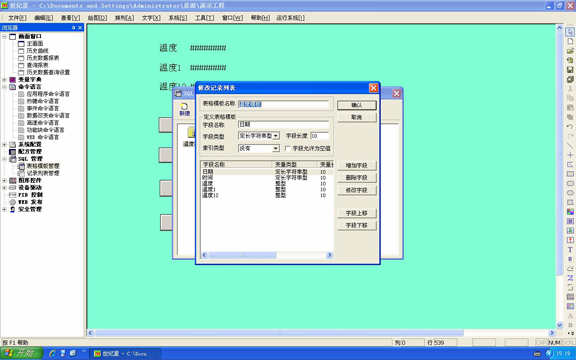This screenshot has width=576, height=360.
Task: Click the 增加字段 button
Action: (x=357, y=166)
